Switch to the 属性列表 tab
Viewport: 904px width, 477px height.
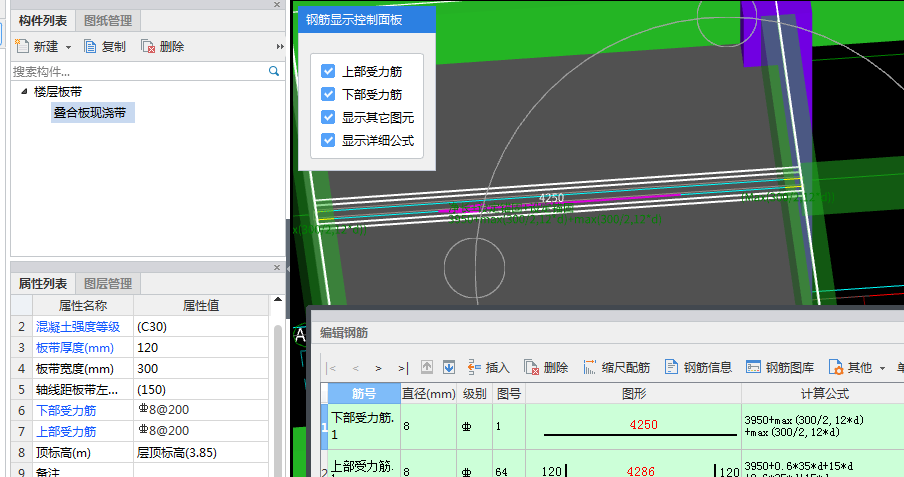(x=43, y=284)
